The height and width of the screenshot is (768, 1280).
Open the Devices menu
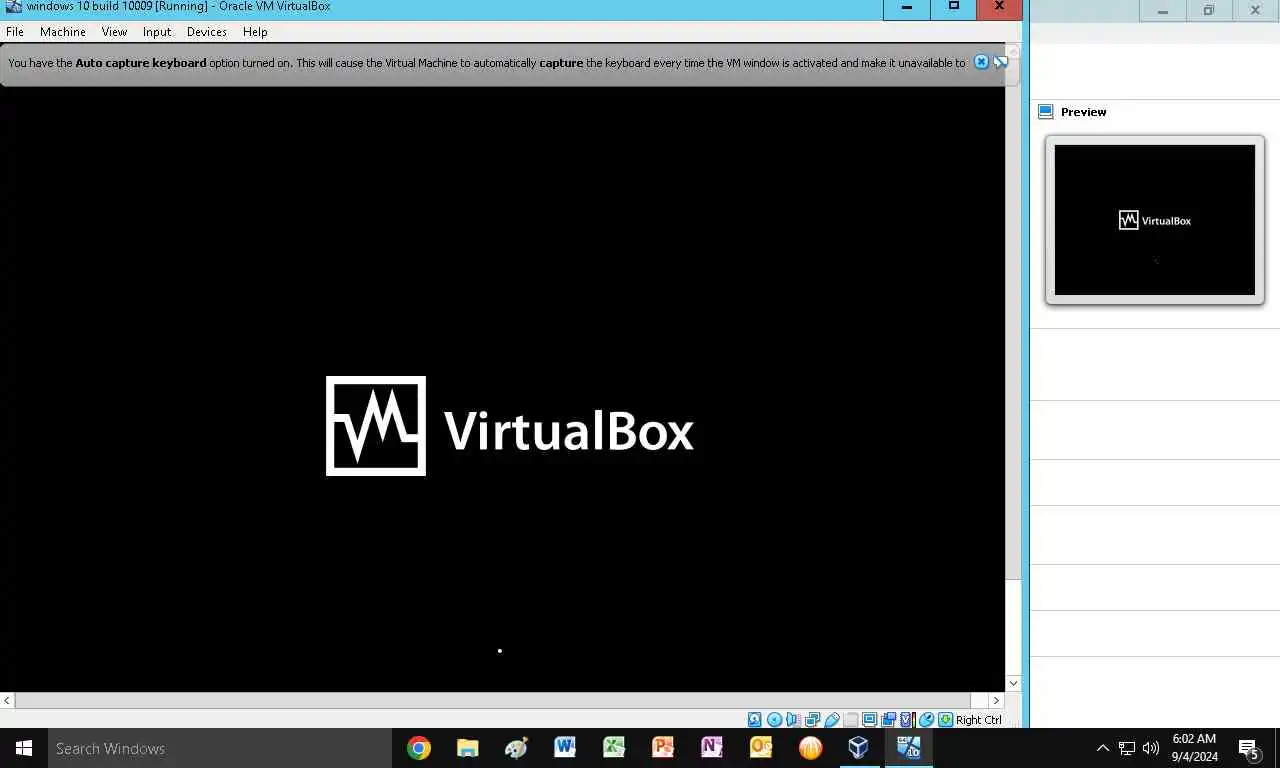pyautogui.click(x=207, y=32)
